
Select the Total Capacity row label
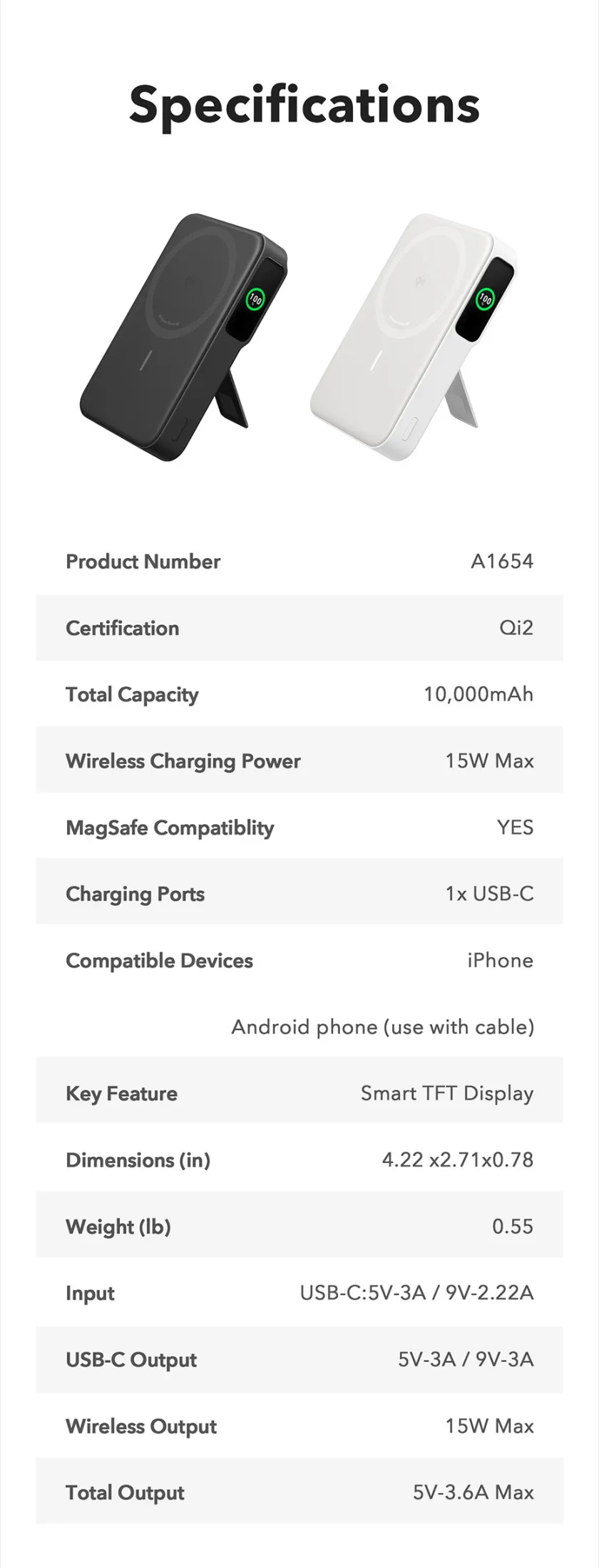tap(132, 694)
